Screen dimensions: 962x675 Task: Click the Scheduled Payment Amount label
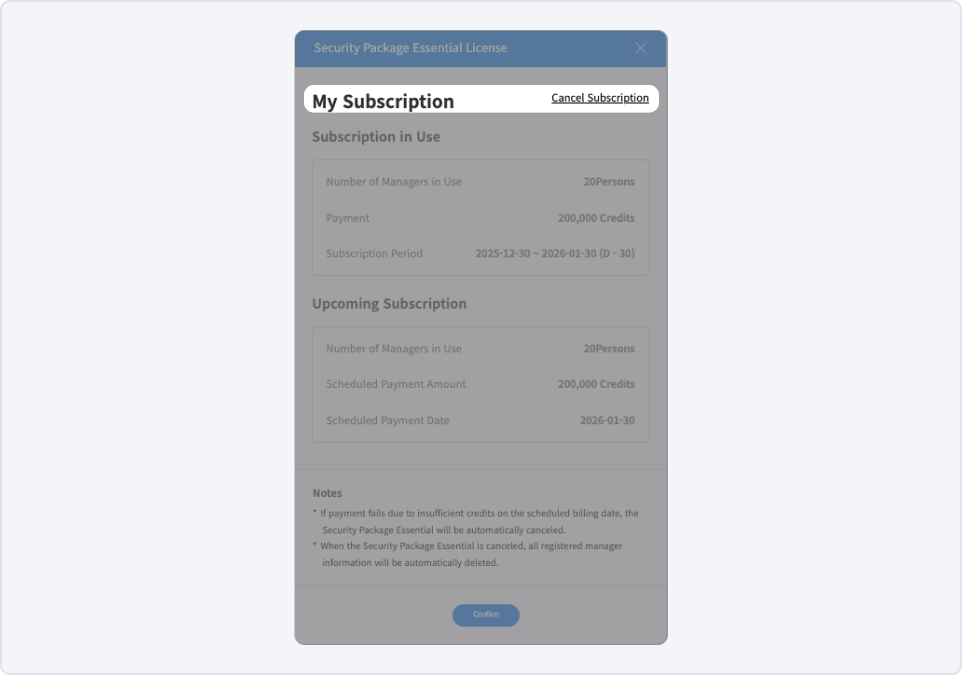tap(396, 384)
